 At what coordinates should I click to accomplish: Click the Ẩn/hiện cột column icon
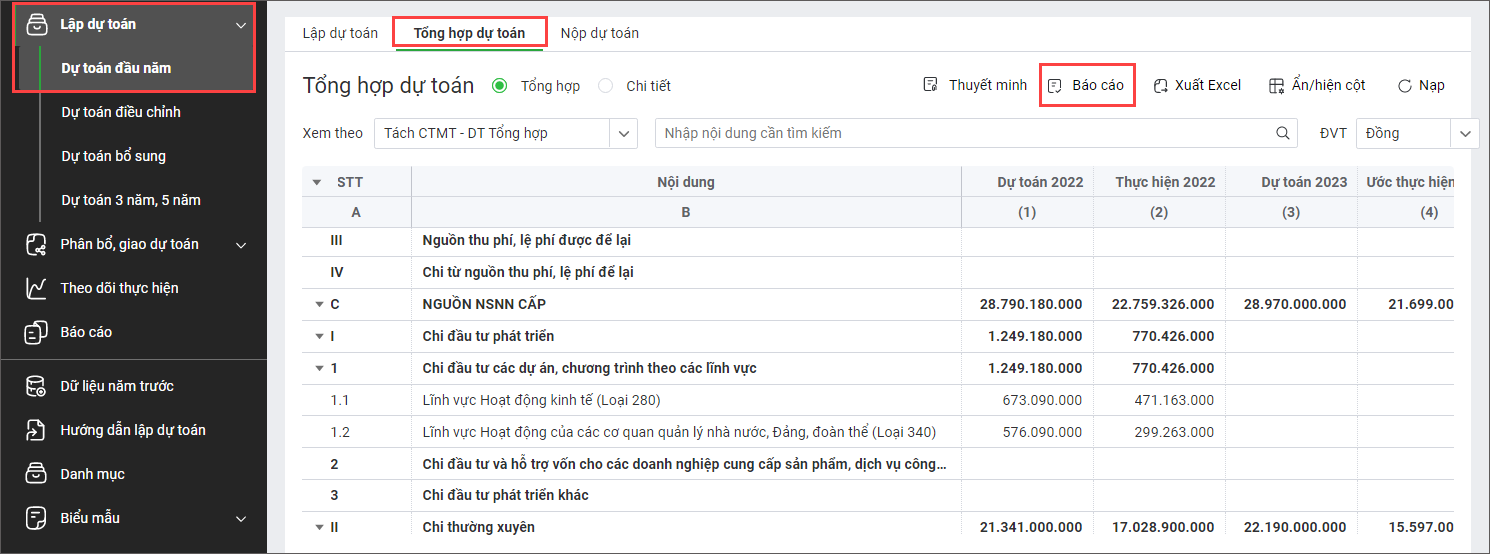(x=1277, y=86)
